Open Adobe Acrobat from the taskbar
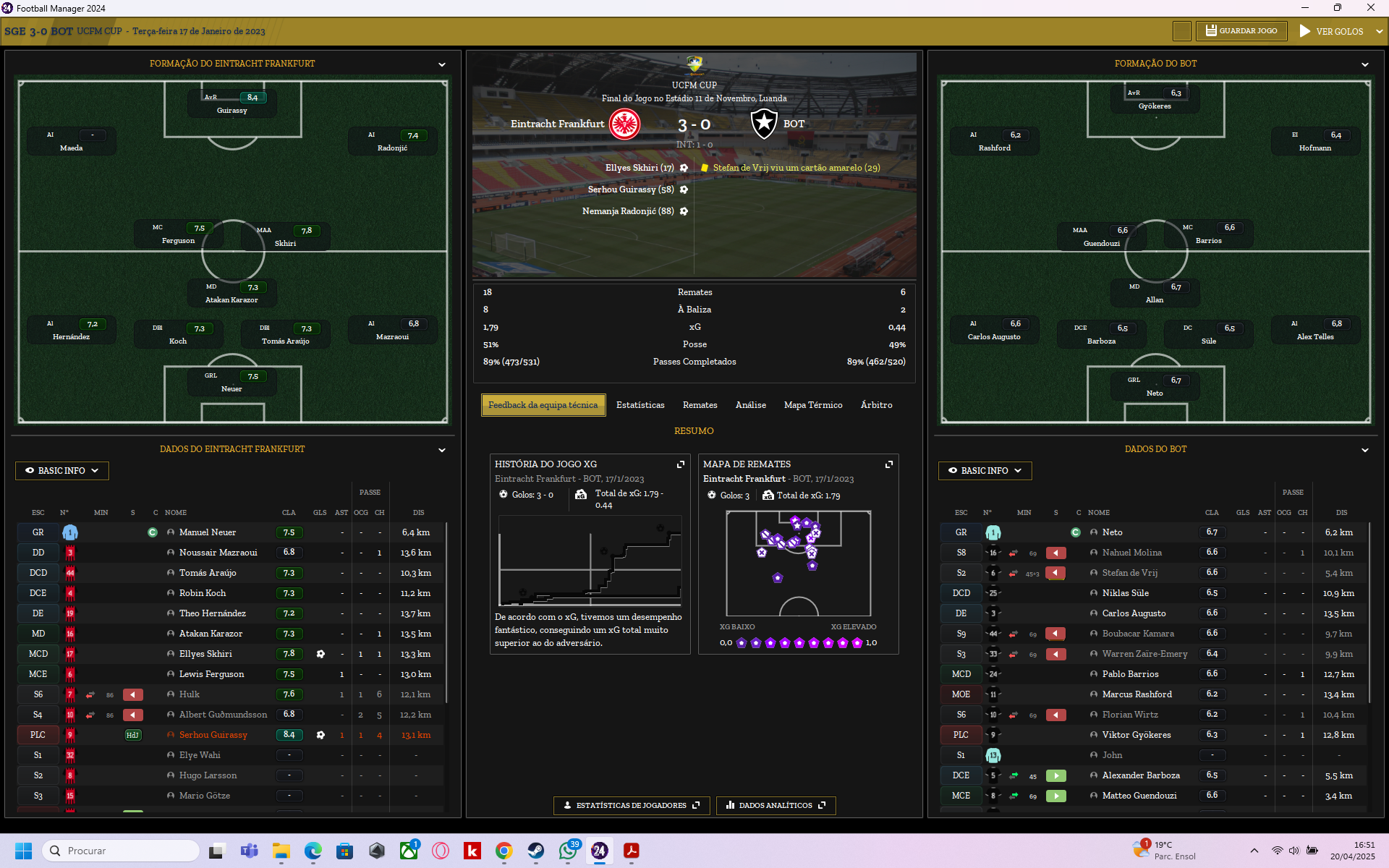The height and width of the screenshot is (868, 1389). point(631,851)
